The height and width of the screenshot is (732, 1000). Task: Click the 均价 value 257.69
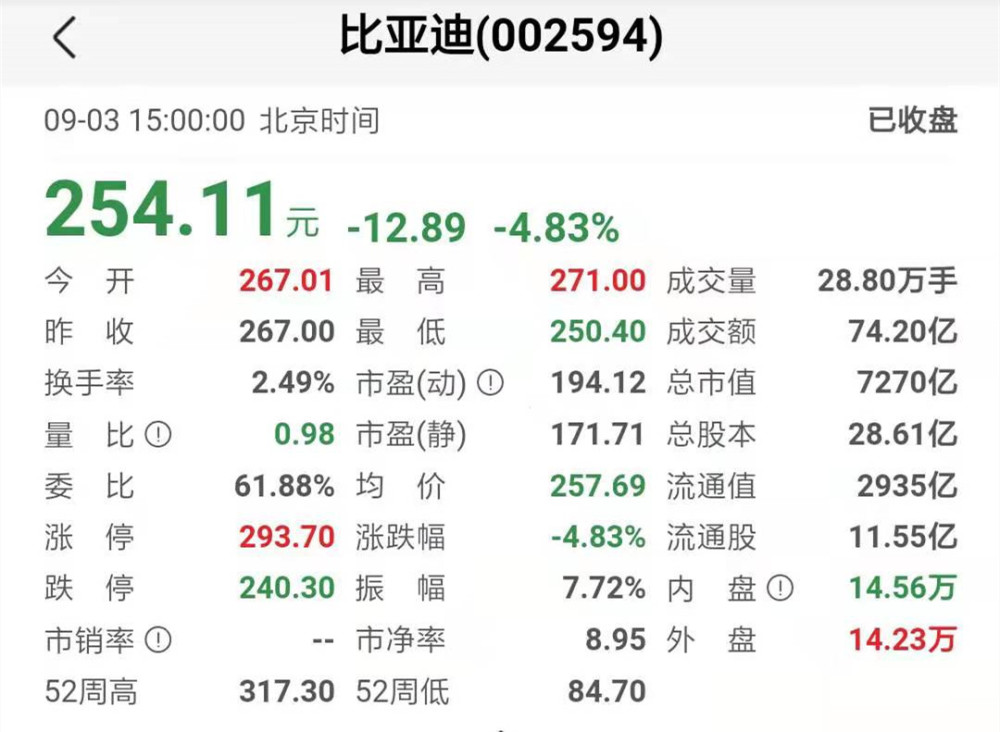tap(598, 486)
